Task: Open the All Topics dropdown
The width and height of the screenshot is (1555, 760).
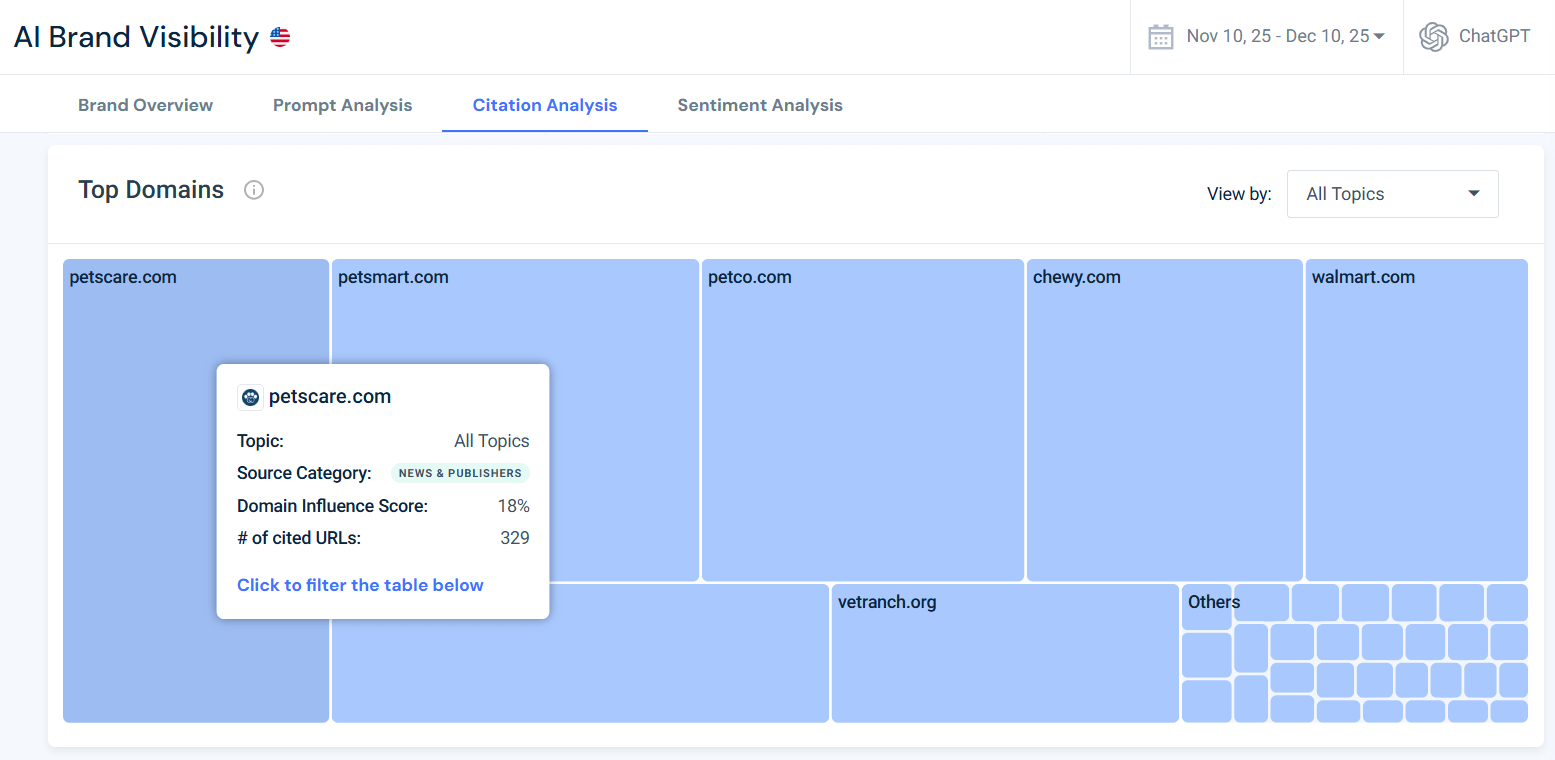Action: click(x=1391, y=193)
